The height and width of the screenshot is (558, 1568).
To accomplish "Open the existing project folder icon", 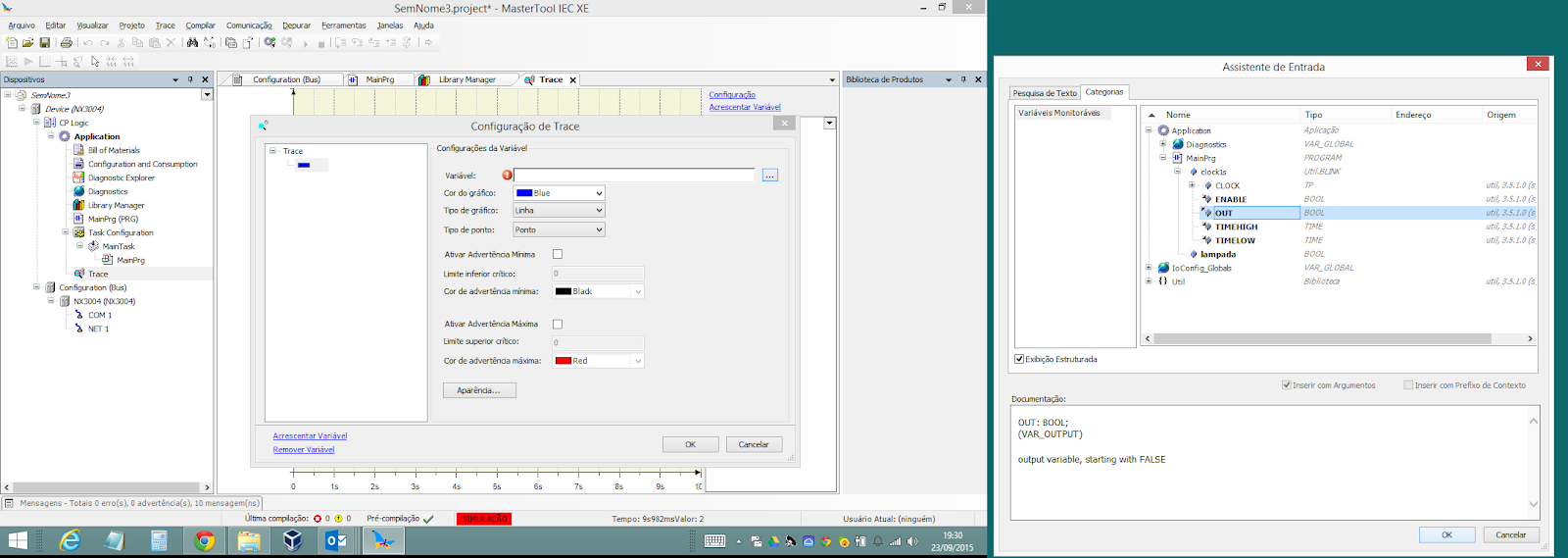I will click(28, 43).
